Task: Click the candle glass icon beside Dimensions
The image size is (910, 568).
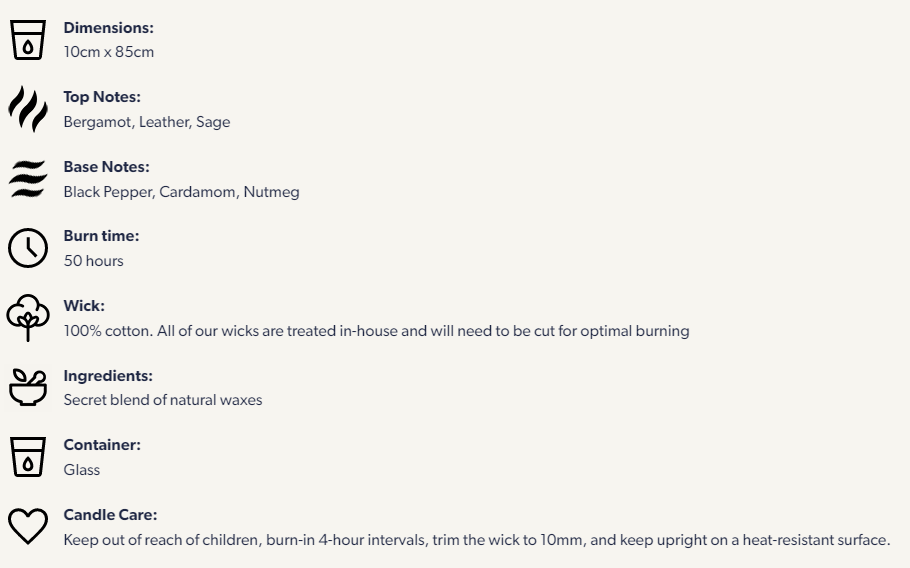Action: click(x=28, y=39)
